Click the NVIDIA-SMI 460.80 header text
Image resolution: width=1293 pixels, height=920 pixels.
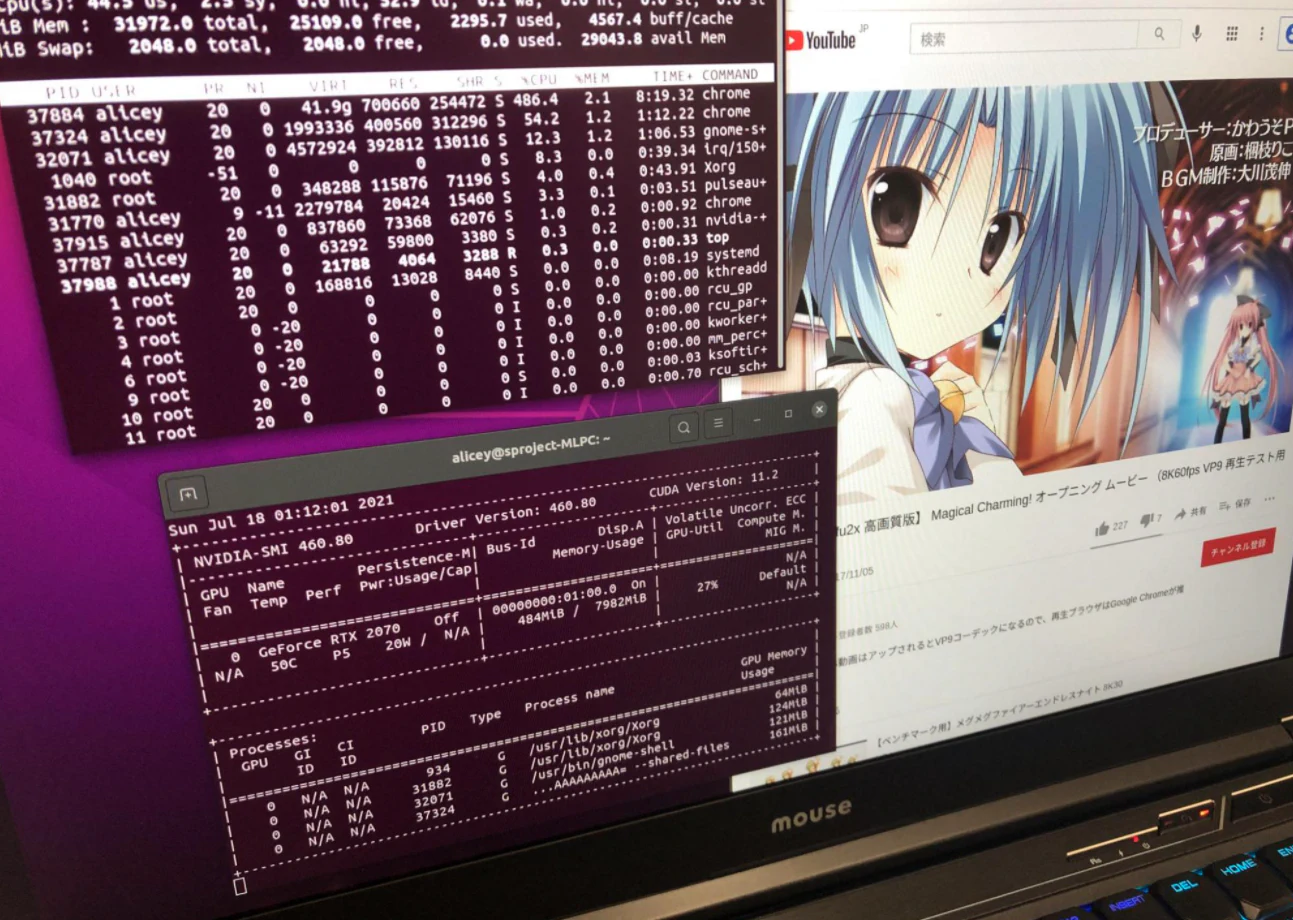(x=272, y=549)
